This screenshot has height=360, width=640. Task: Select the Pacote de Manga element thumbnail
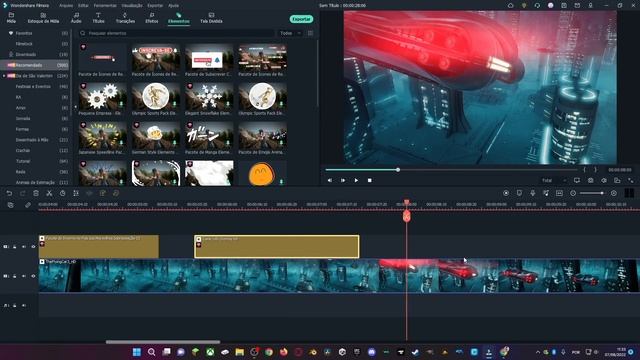click(x=209, y=136)
